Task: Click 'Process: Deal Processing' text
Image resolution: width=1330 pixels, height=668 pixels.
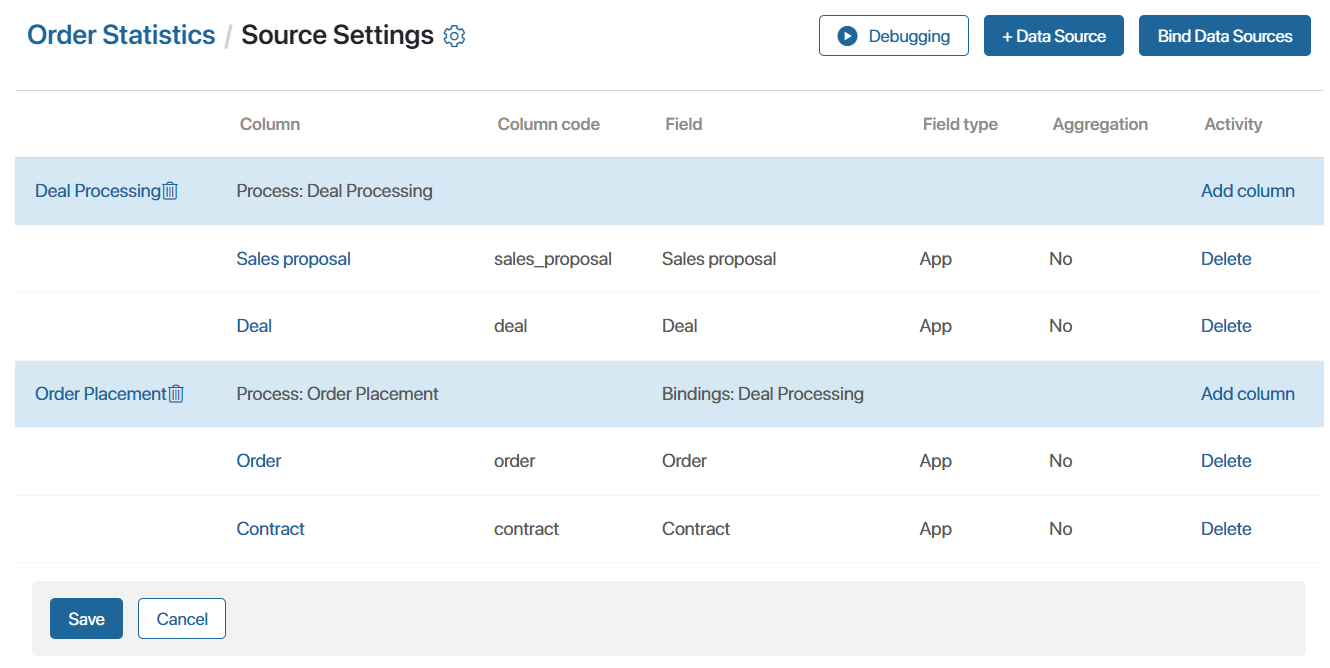Action: coord(335,191)
